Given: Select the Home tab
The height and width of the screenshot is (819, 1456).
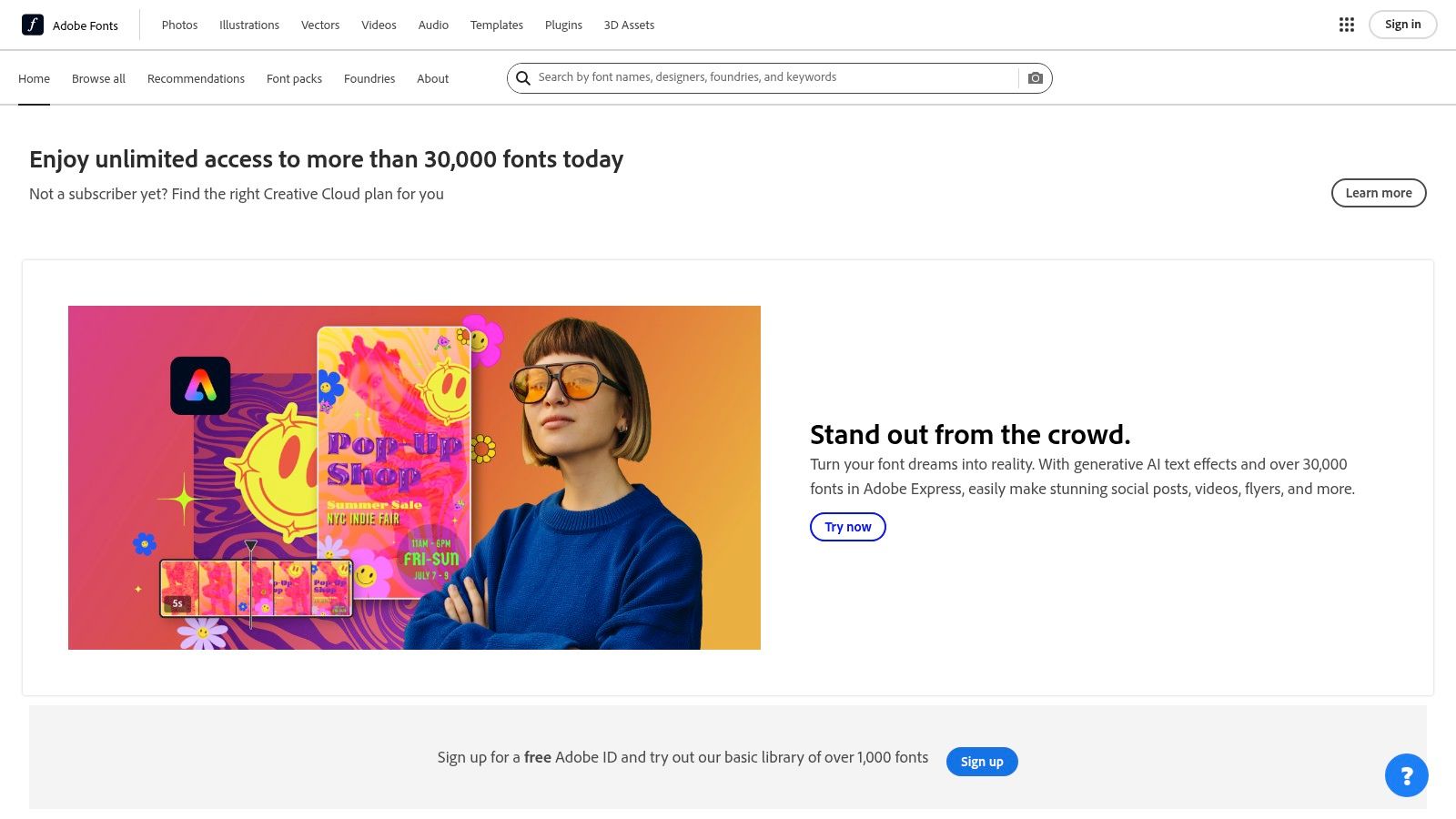Looking at the screenshot, I should 34,78.
